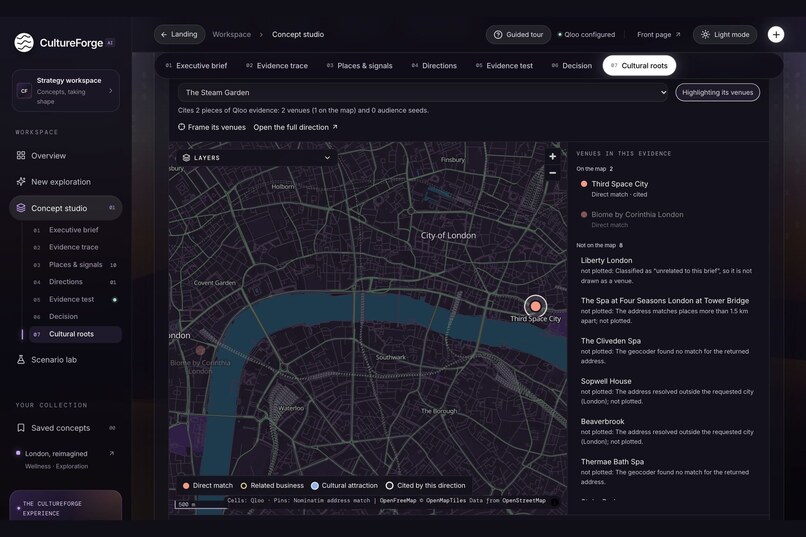Screen dimensions: 806x537
Task: Click Liberty London venue entry
Action: coord(668,270)
